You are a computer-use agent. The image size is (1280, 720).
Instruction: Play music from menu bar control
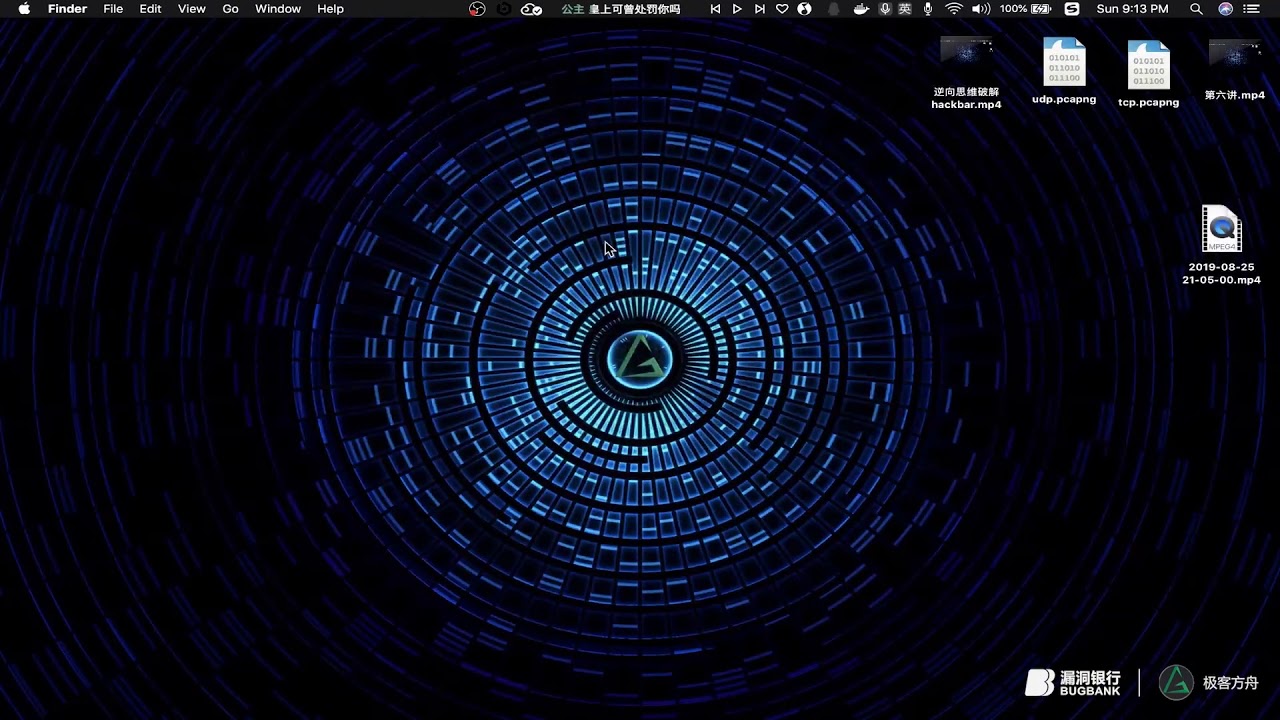point(737,9)
